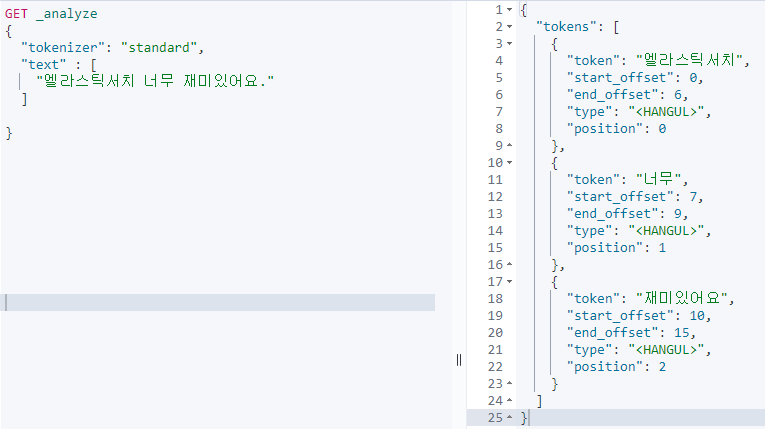765x429 pixels.
Task: Click "start_offset": 10 on line 19
Action: pos(638,316)
